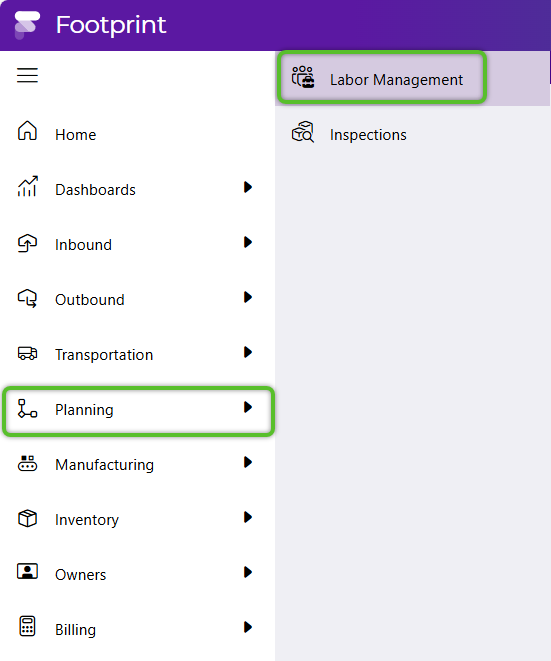The height and width of the screenshot is (661, 551).
Task: Click the Footprint logo icon
Action: coord(27,24)
